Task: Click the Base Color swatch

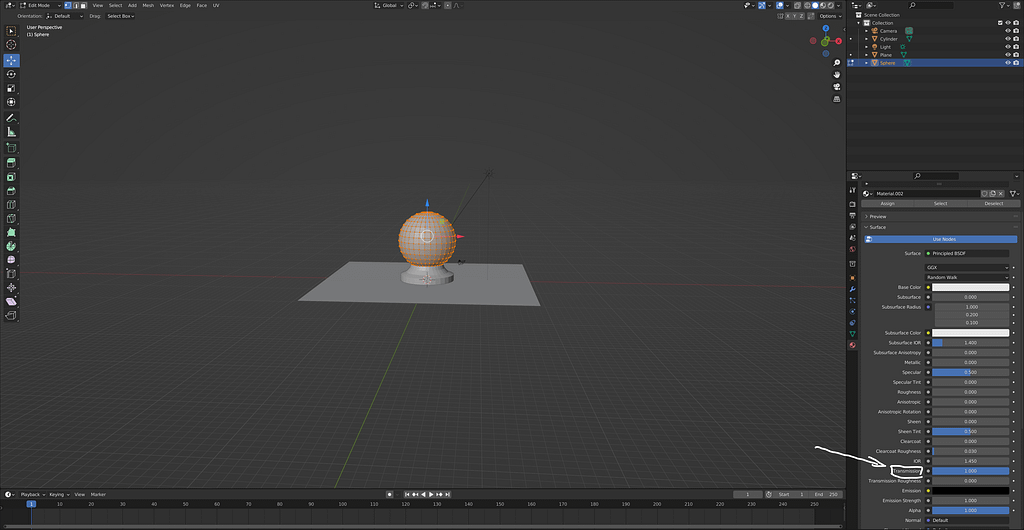Action: tap(970, 287)
